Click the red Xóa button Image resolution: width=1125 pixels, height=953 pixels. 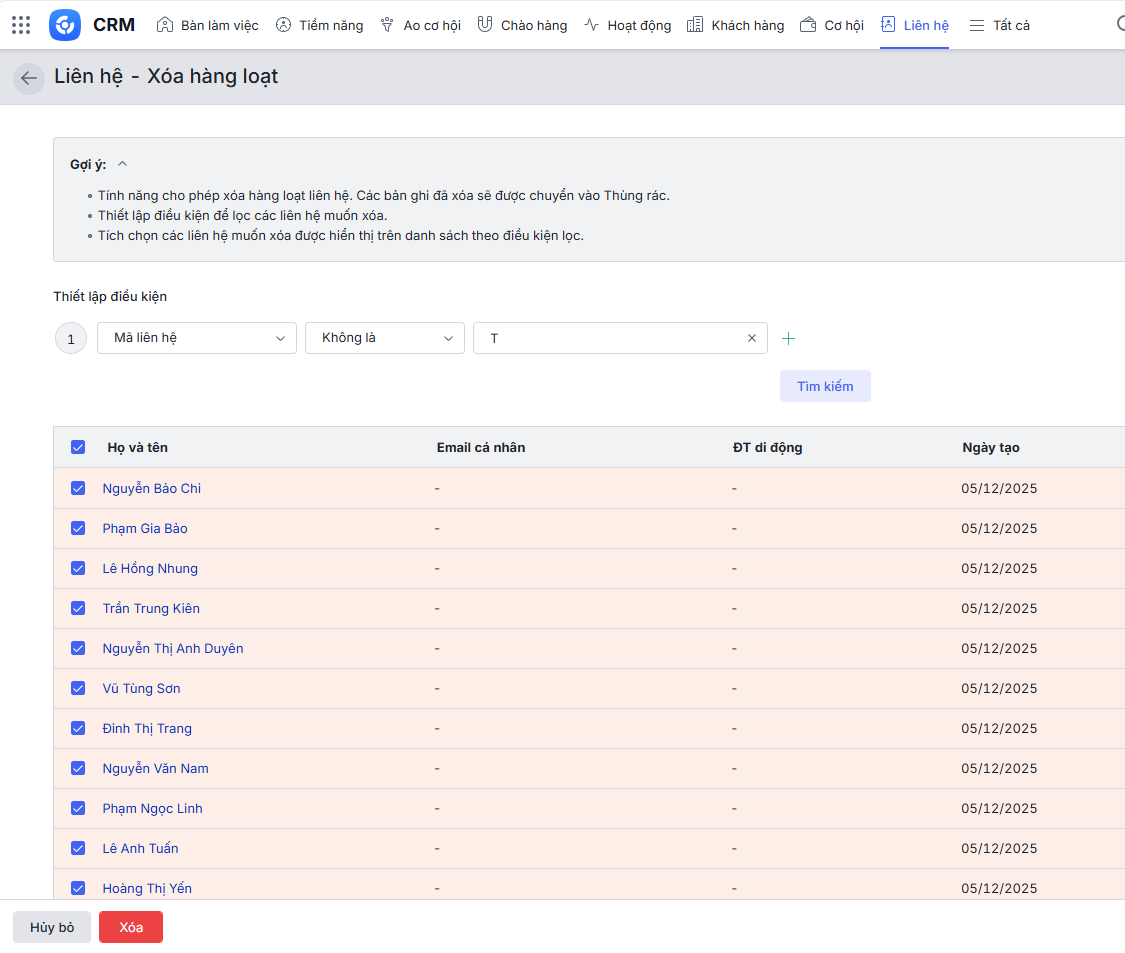131,927
